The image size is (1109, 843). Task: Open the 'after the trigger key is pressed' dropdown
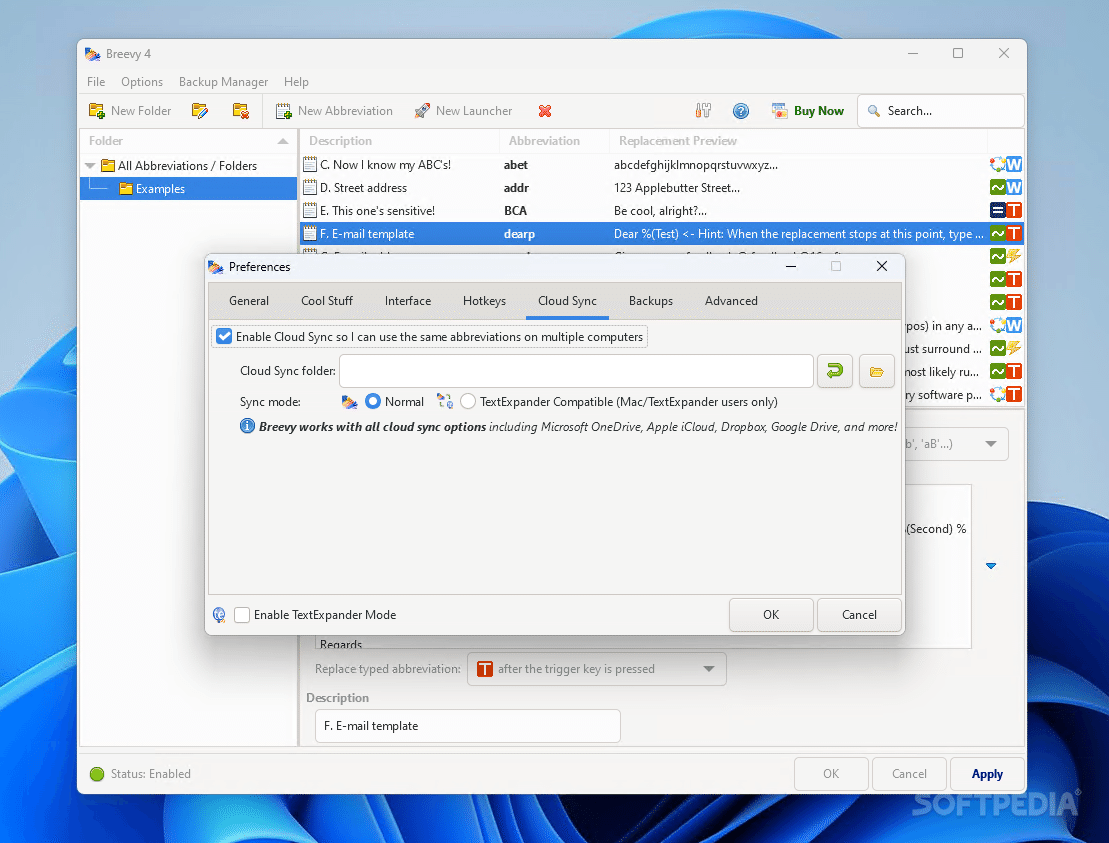tap(597, 669)
